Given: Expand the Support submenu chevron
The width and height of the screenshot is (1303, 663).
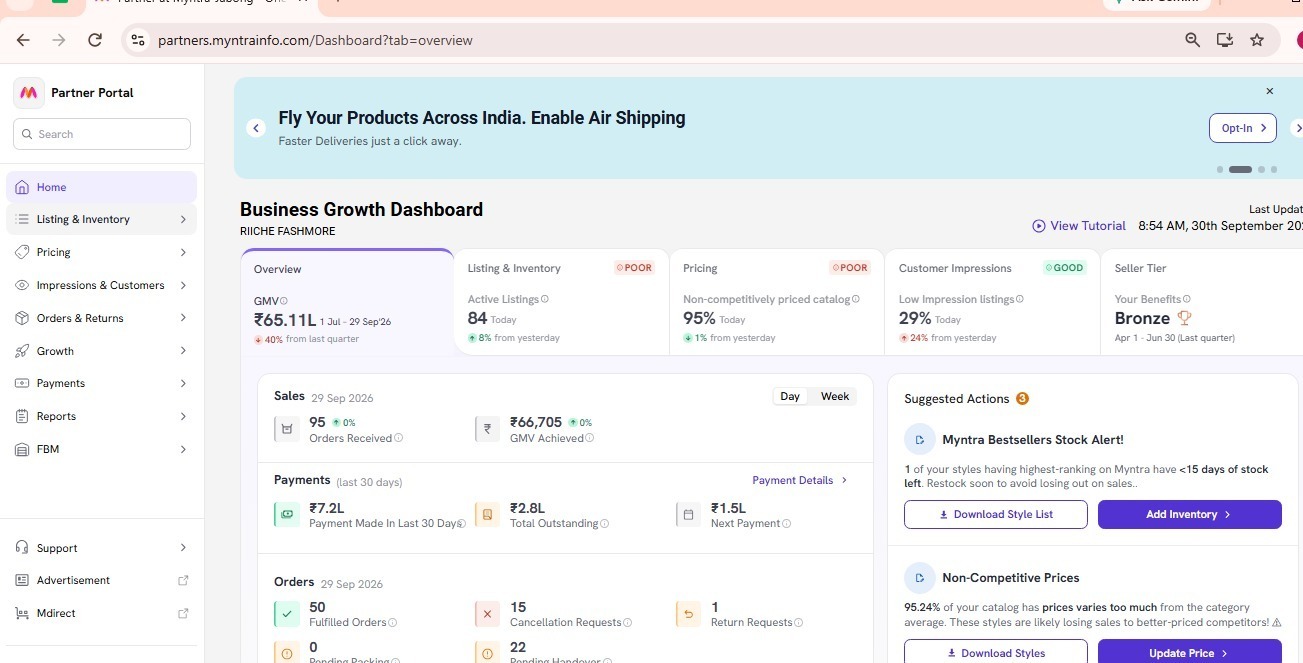Looking at the screenshot, I should 183,548.
